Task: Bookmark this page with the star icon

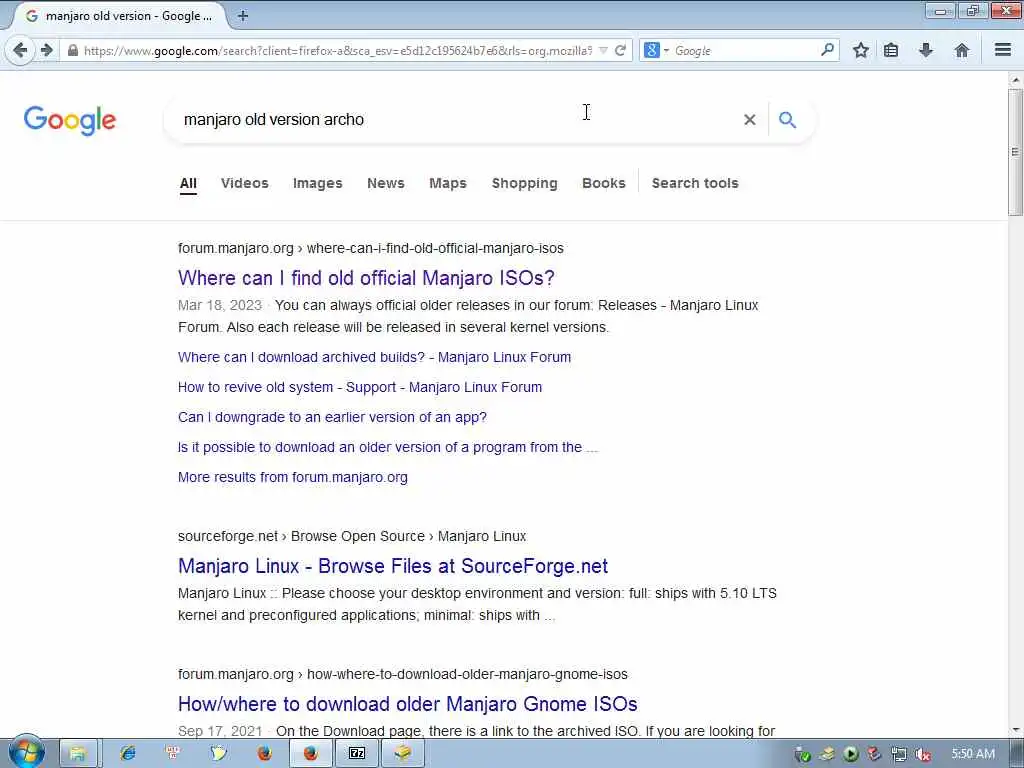Action: pyautogui.click(x=861, y=50)
